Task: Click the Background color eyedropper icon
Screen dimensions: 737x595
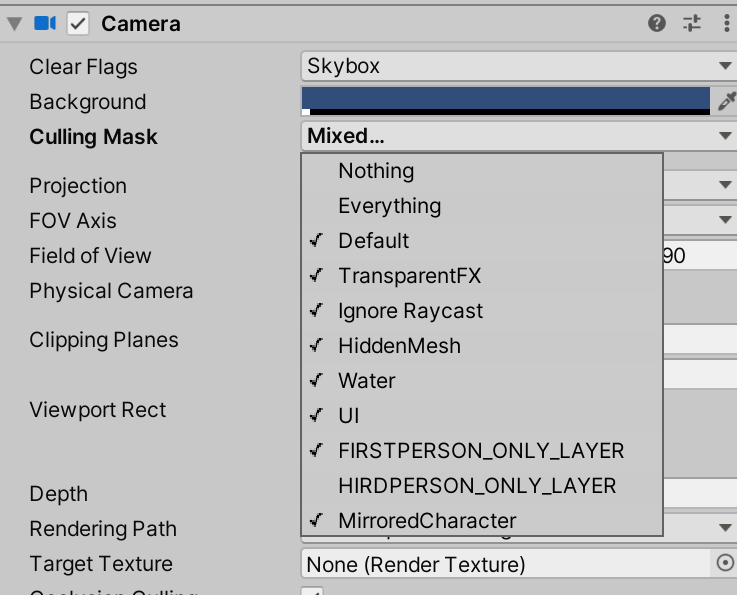Action: click(x=727, y=101)
